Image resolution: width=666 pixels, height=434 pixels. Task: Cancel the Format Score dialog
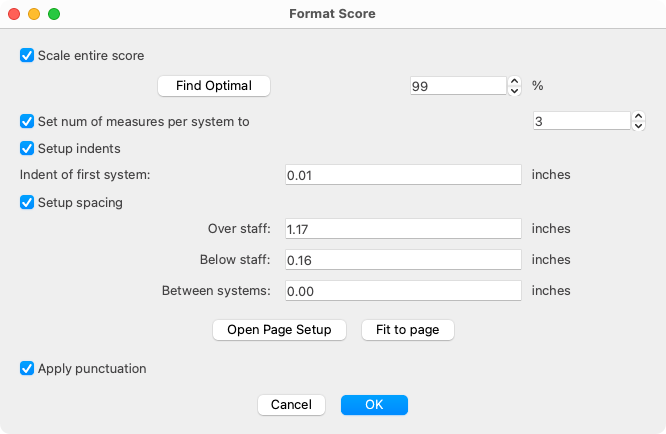[291, 405]
